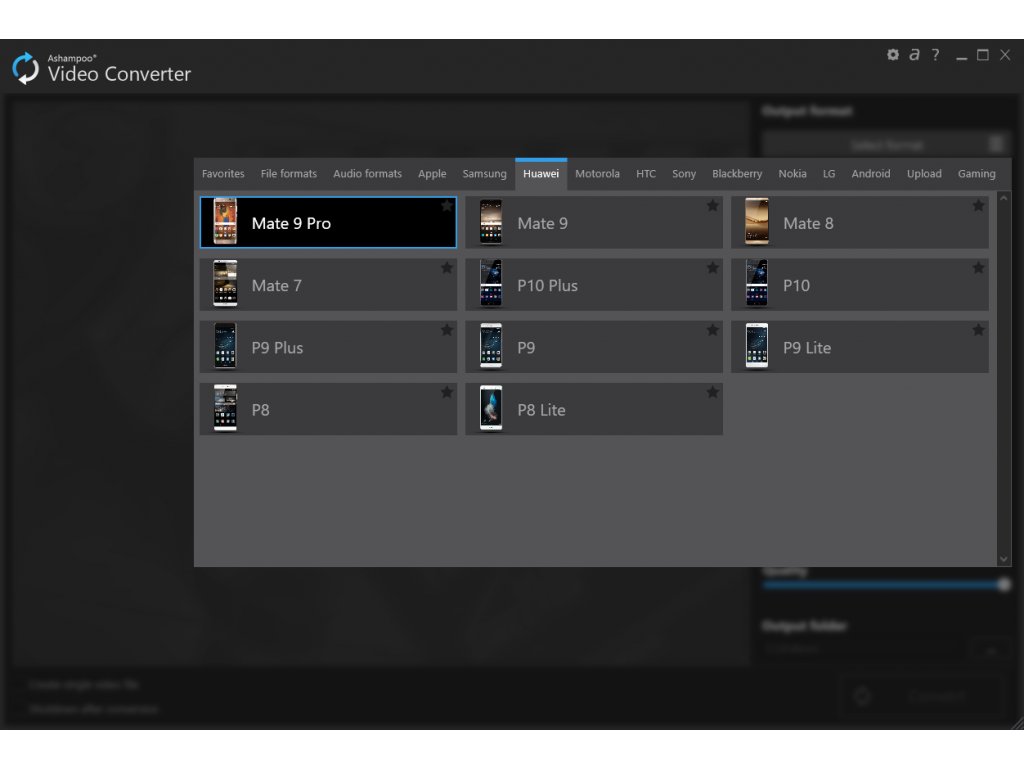Switch to the Apple tab
Image resolution: width=1024 pixels, height=768 pixels.
coord(432,174)
